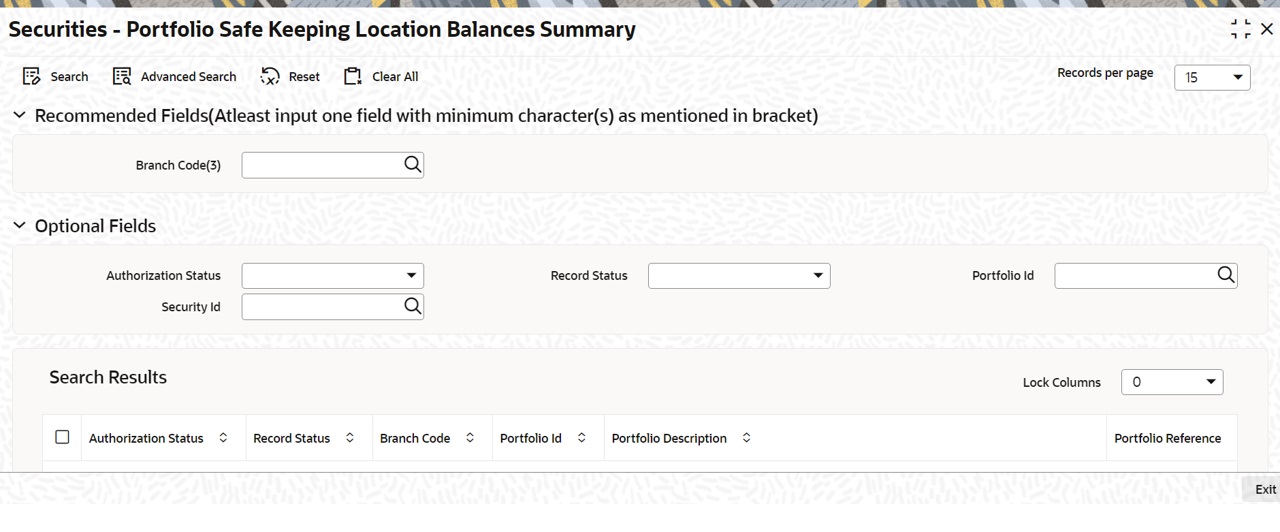Collapse the Optional Fields section
Image resolution: width=1280 pixels, height=532 pixels.
pos(19,226)
